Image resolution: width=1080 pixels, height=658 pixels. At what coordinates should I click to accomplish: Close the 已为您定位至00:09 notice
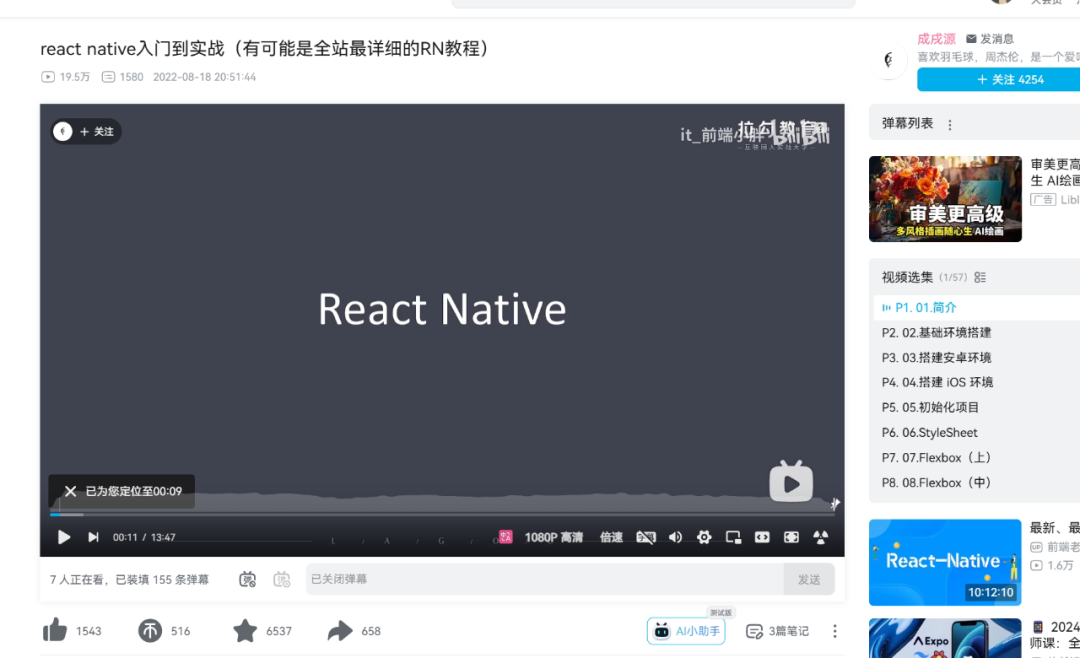pyautogui.click(x=70, y=491)
